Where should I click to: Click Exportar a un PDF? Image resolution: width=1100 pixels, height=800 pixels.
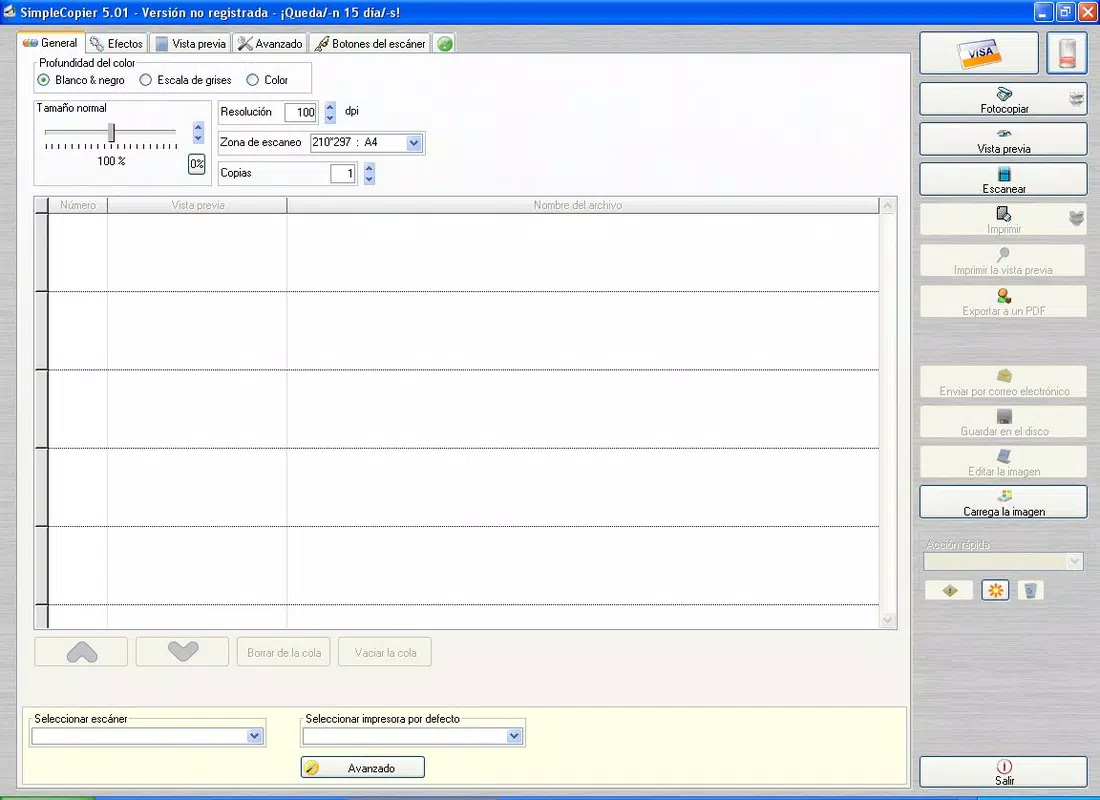[1003, 302]
